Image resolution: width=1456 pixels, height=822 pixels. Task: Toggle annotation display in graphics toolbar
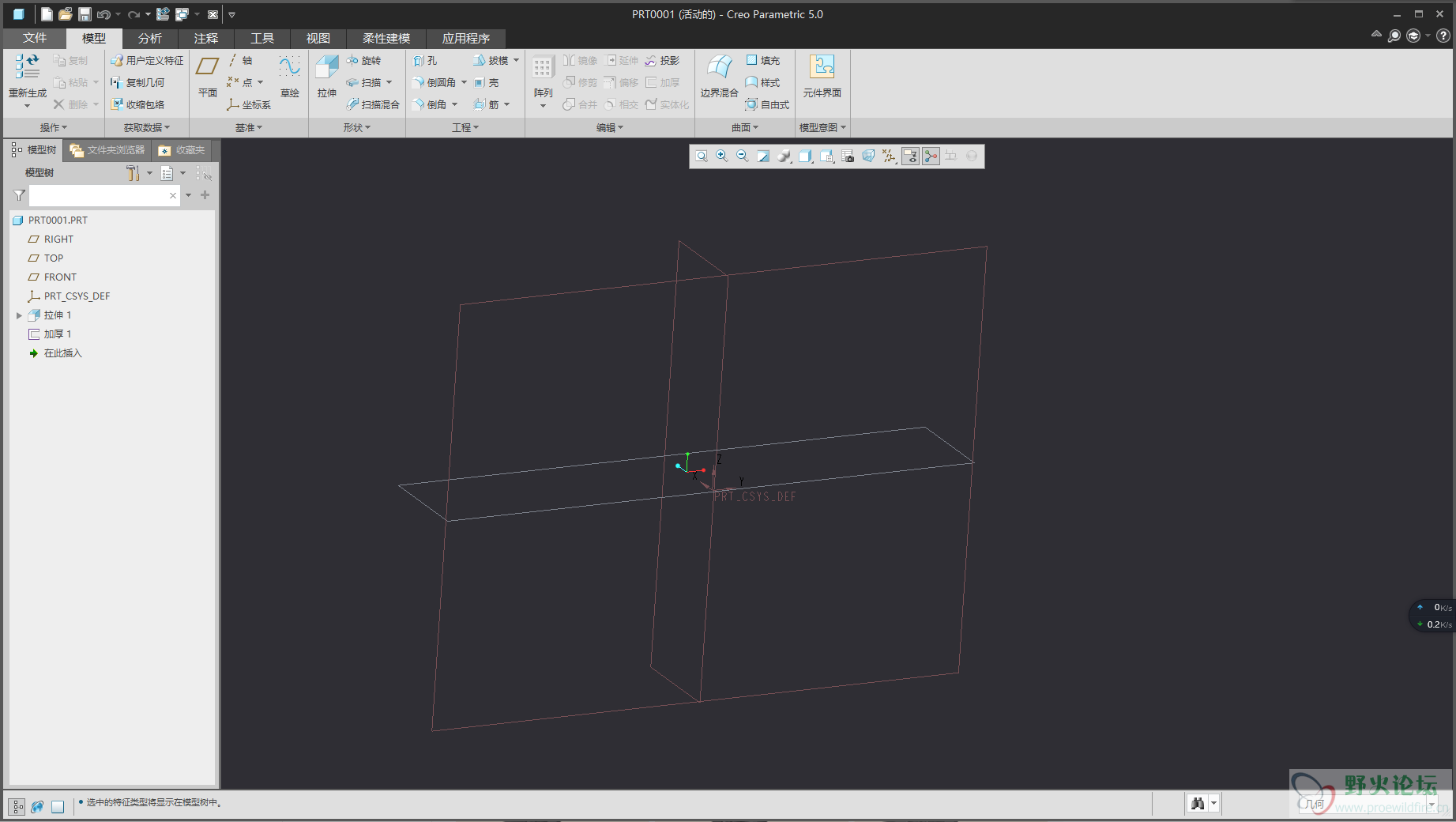pos(910,156)
